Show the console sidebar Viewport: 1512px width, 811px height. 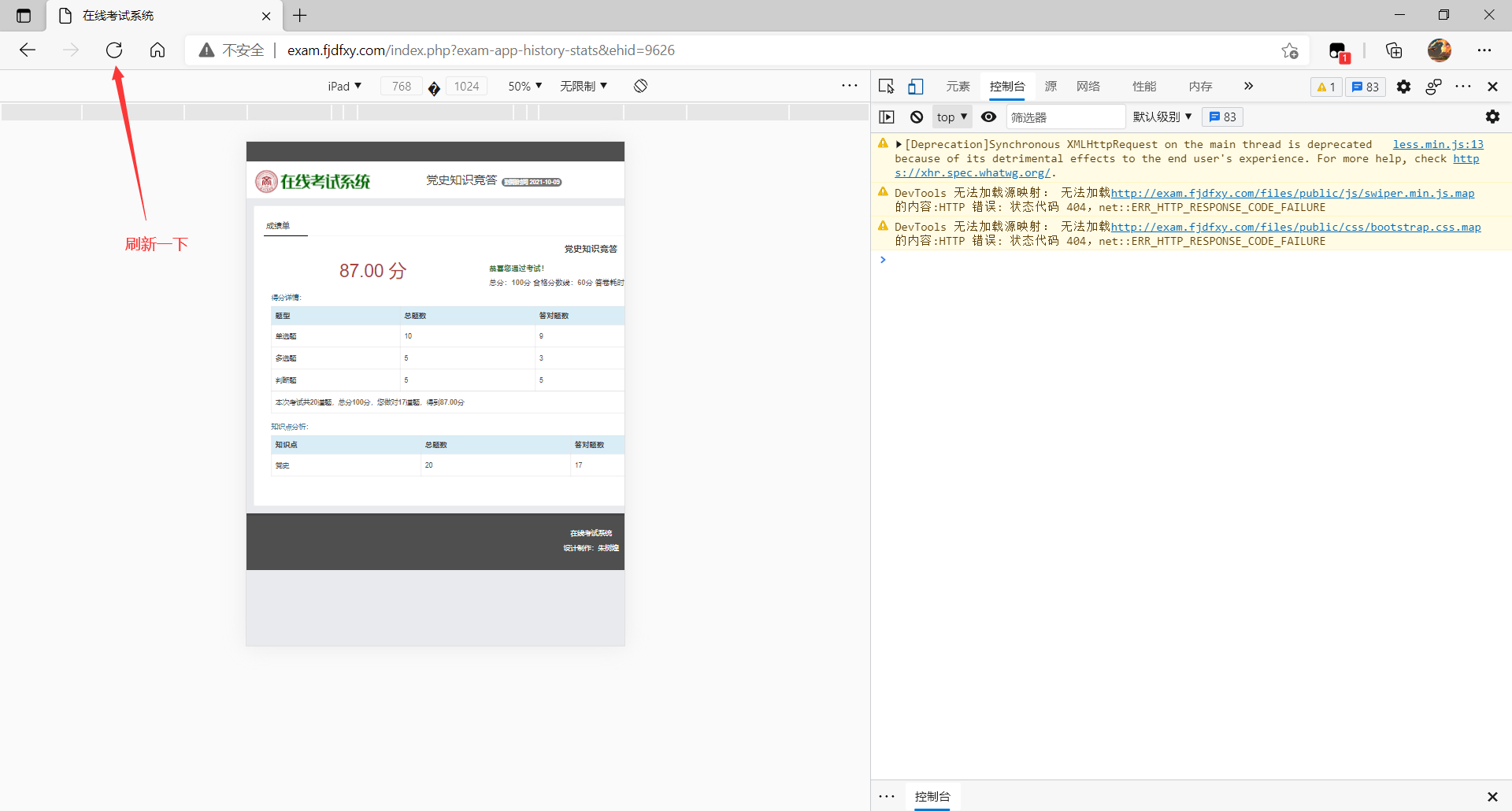(887, 117)
